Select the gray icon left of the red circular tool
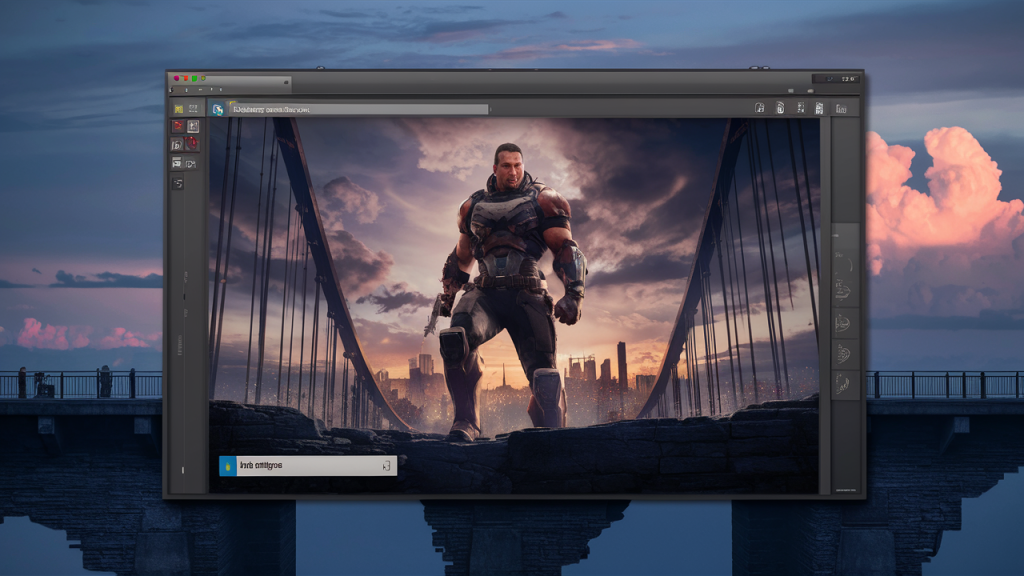This screenshot has height=576, width=1024. 178,144
